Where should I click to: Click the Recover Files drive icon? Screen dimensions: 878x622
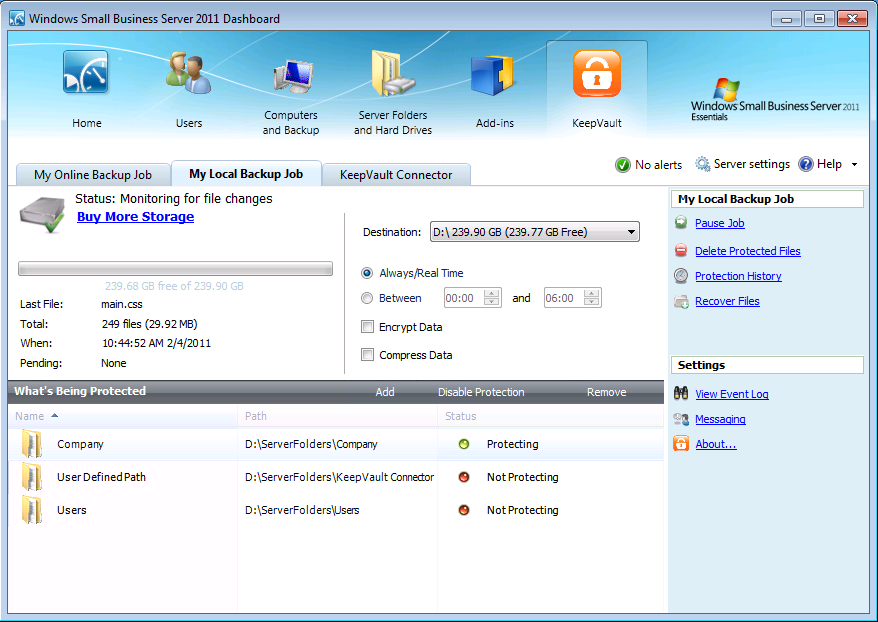pyautogui.click(x=681, y=302)
